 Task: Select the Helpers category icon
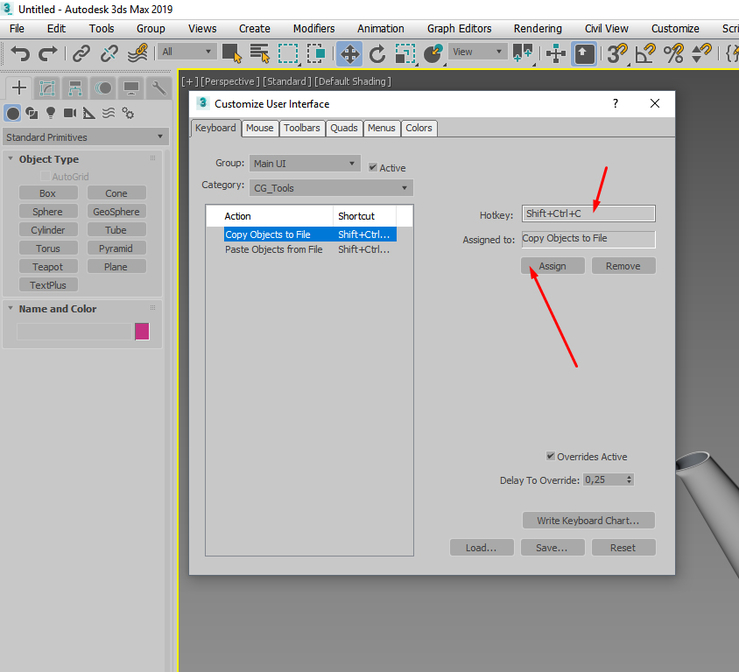89,113
